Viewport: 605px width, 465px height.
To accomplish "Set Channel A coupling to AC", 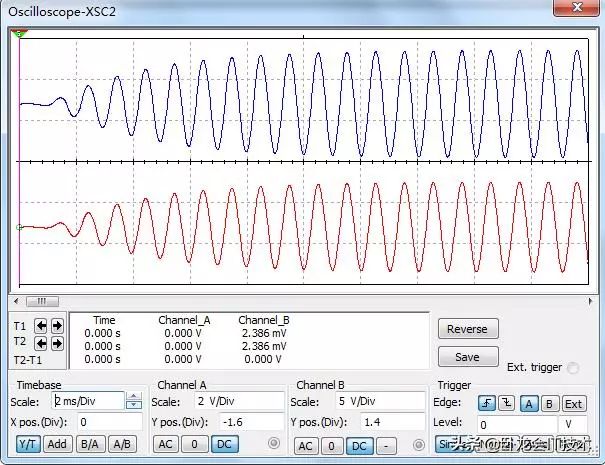I will tap(166, 444).
